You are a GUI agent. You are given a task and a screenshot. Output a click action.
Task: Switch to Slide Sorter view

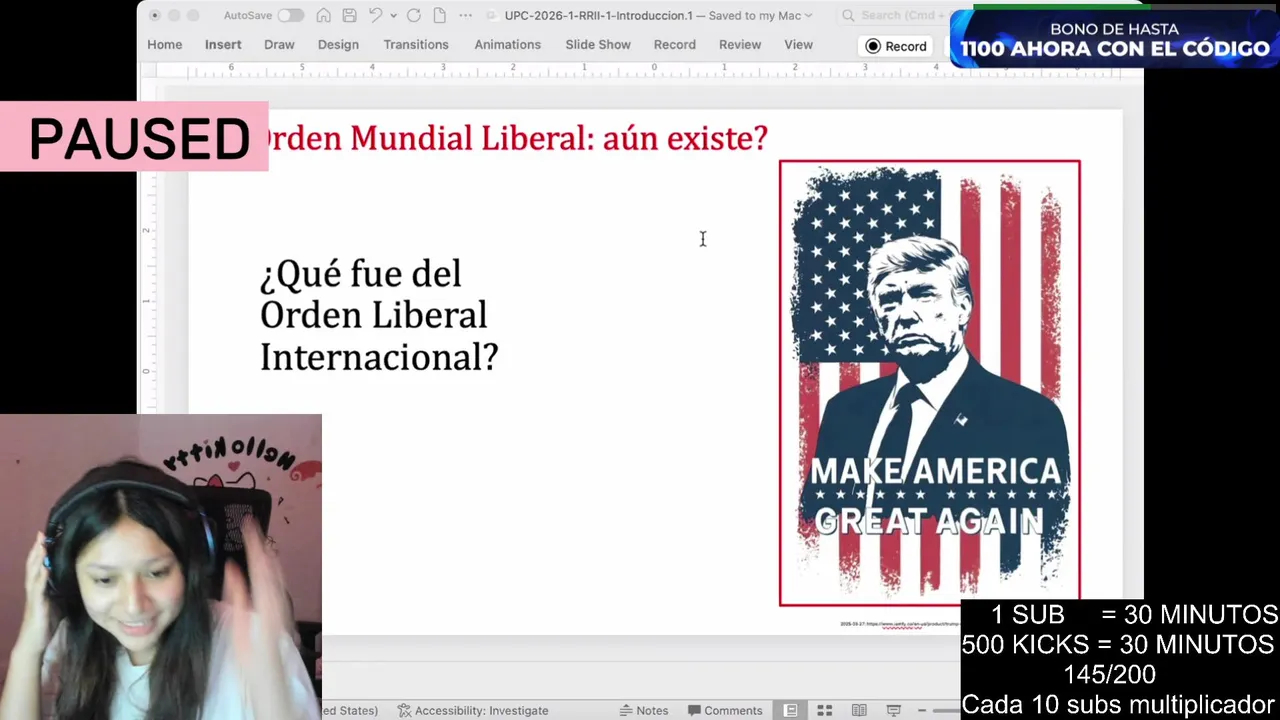click(825, 710)
